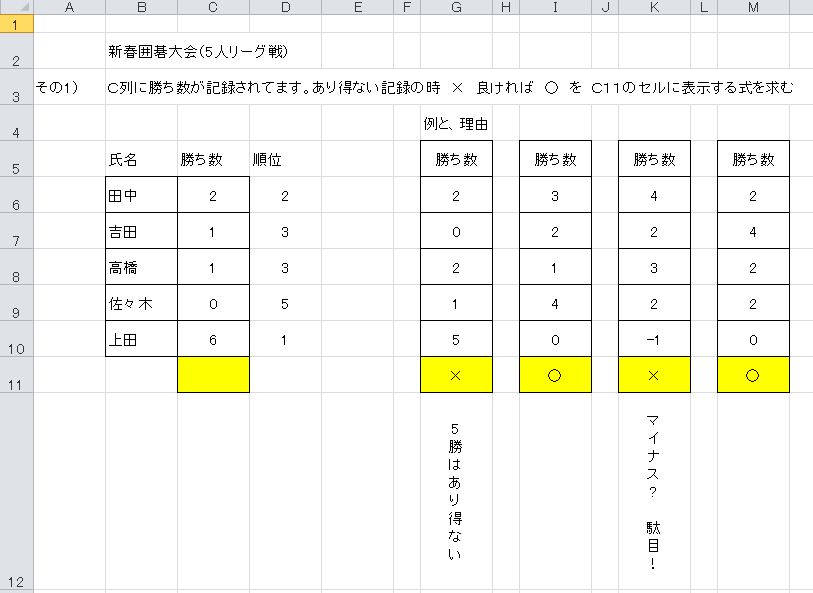Select column C header

pos(214,7)
